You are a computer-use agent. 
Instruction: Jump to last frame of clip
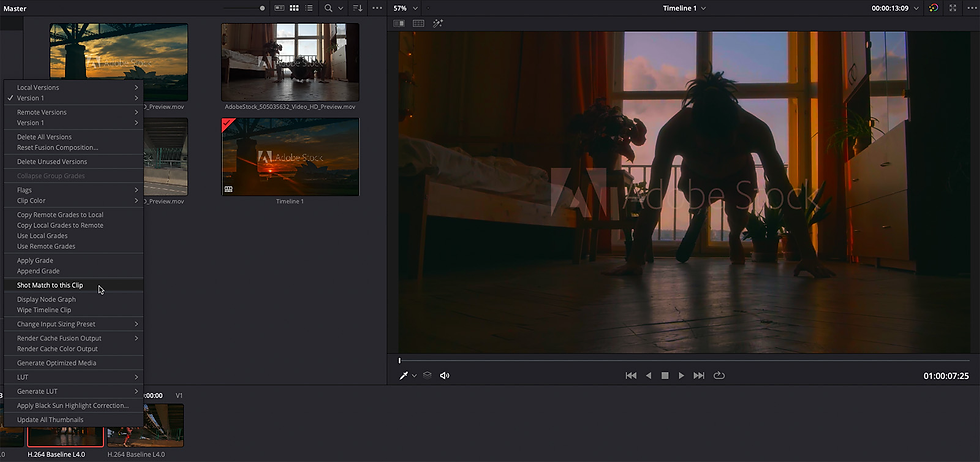point(699,375)
